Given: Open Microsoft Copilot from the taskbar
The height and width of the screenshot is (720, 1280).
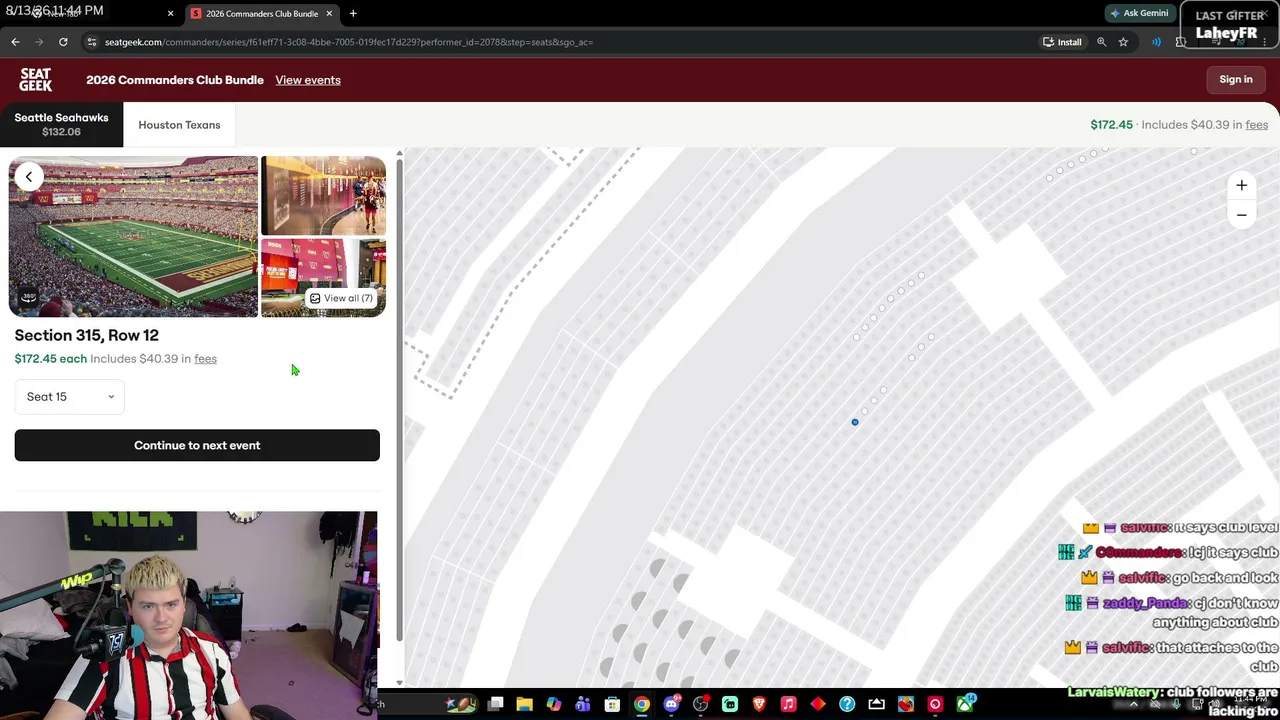Looking at the screenshot, I should pyautogui.click(x=553, y=704).
